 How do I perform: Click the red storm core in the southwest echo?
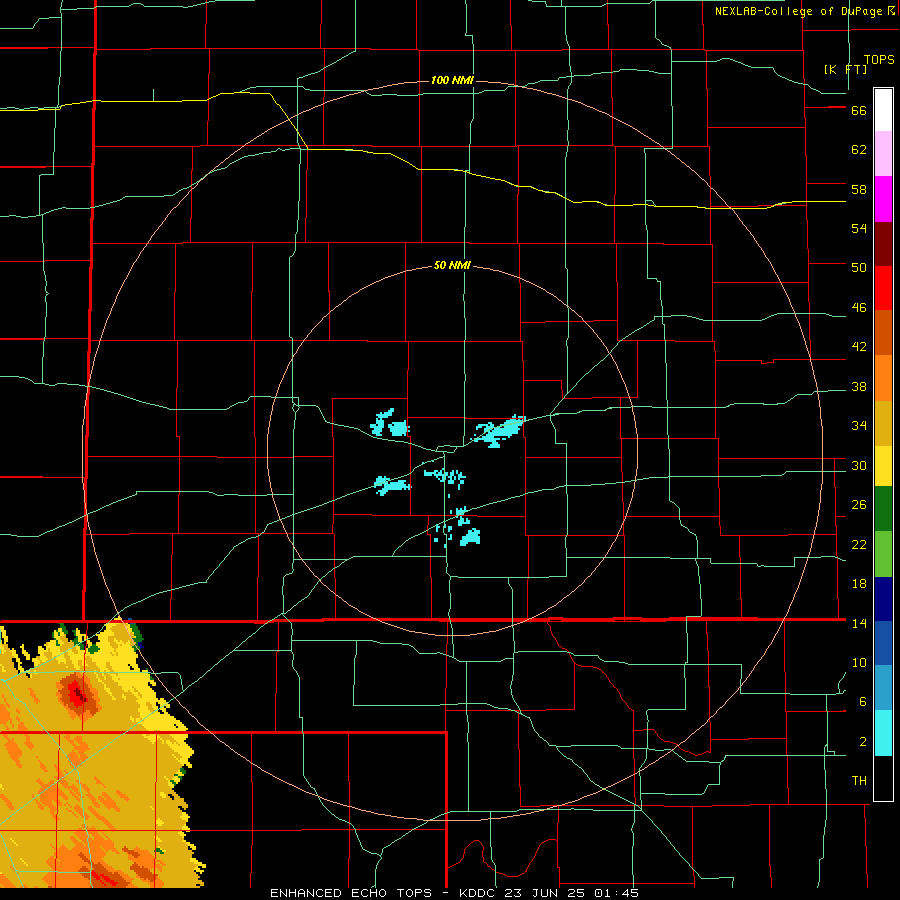click(77, 696)
